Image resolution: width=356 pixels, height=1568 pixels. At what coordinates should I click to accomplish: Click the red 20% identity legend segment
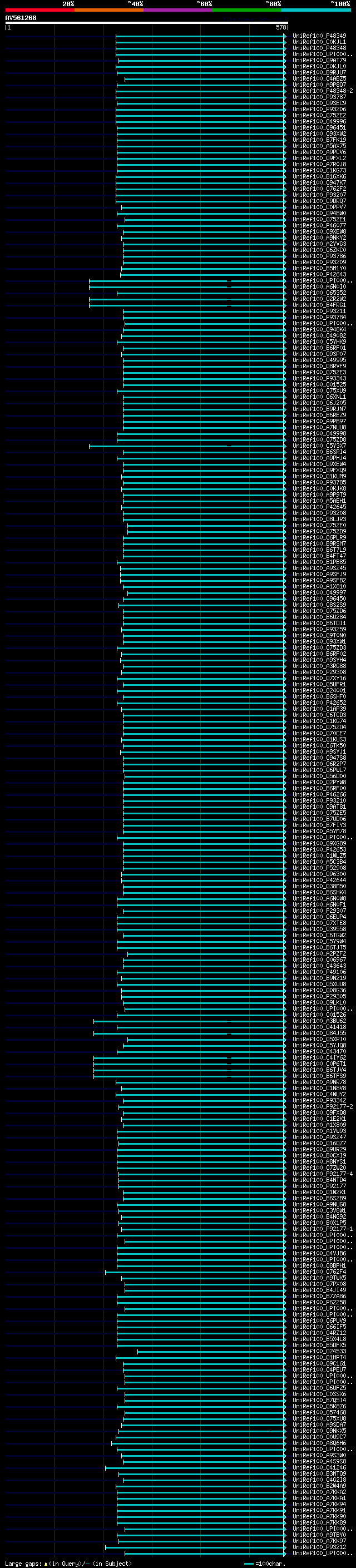pyautogui.click(x=40, y=10)
